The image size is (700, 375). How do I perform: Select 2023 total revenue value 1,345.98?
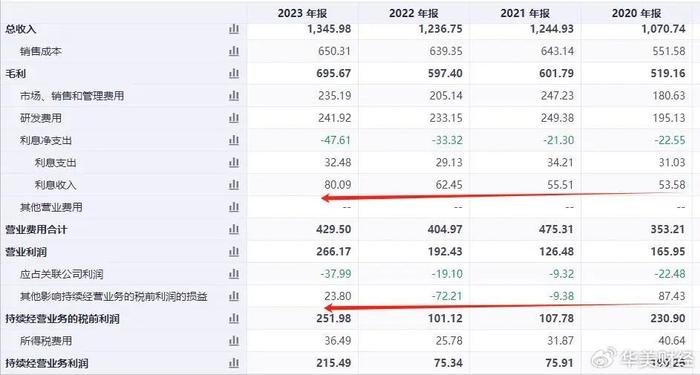click(x=329, y=29)
